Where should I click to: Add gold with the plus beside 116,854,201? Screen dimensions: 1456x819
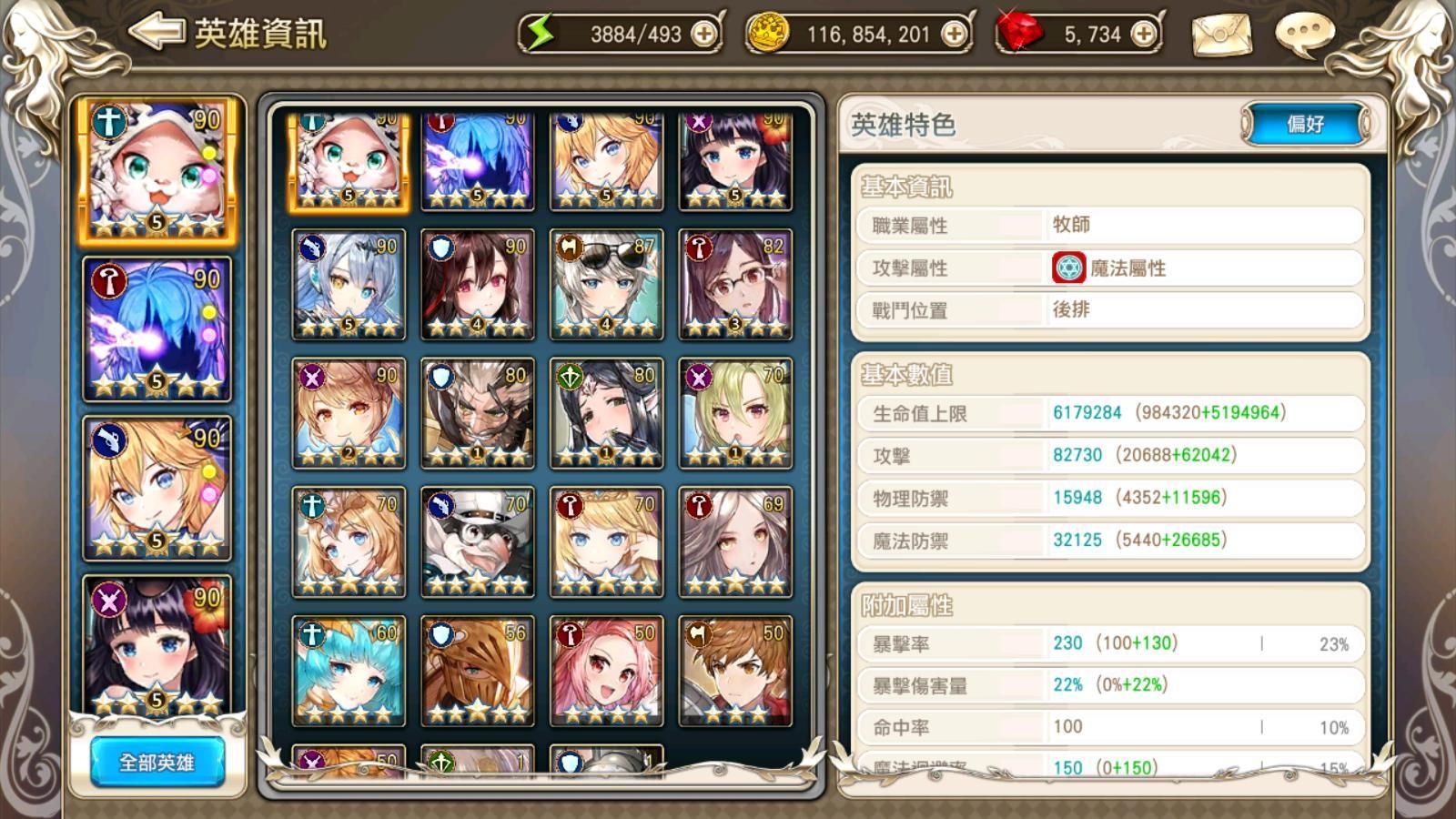tap(954, 35)
